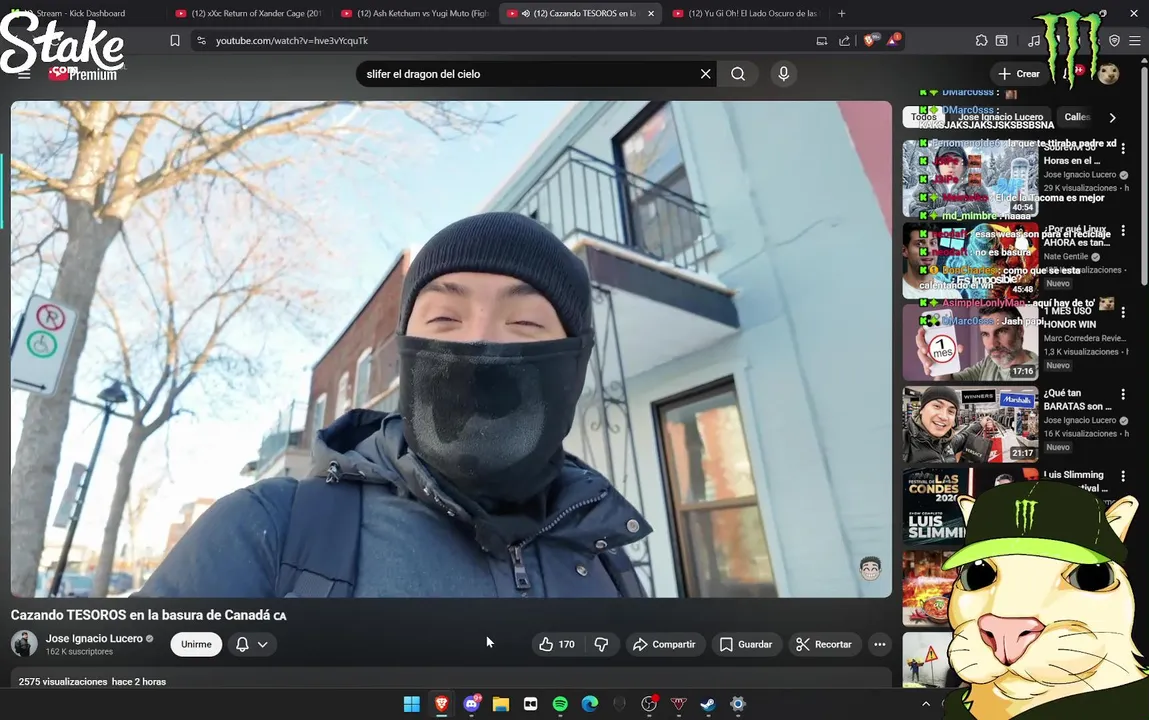
Task: Open Jose Ignacio Lucero's channel avatar
Action: (24, 644)
